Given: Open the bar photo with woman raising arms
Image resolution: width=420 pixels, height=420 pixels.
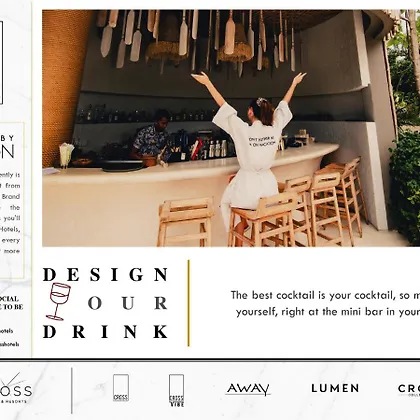Looking at the screenshot, I should 231,128.
